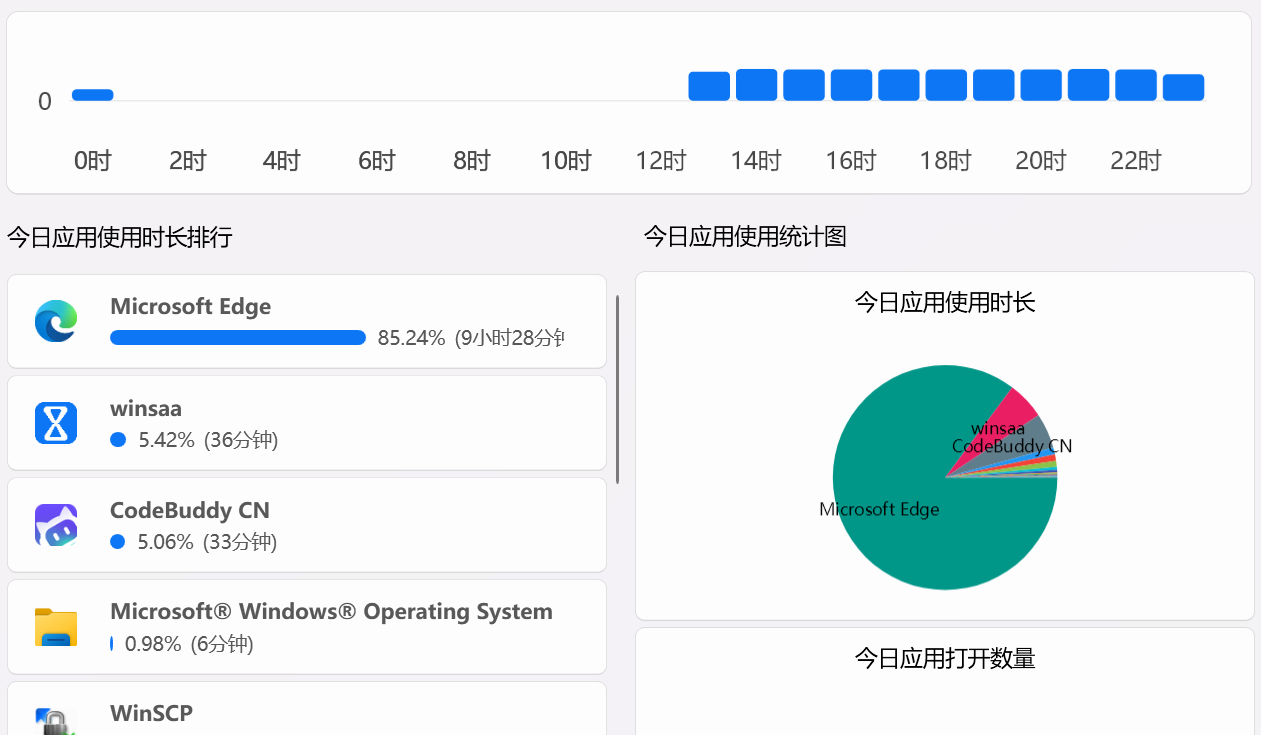
Task: Click the 0时 usage bar on the left
Action: (x=92, y=94)
